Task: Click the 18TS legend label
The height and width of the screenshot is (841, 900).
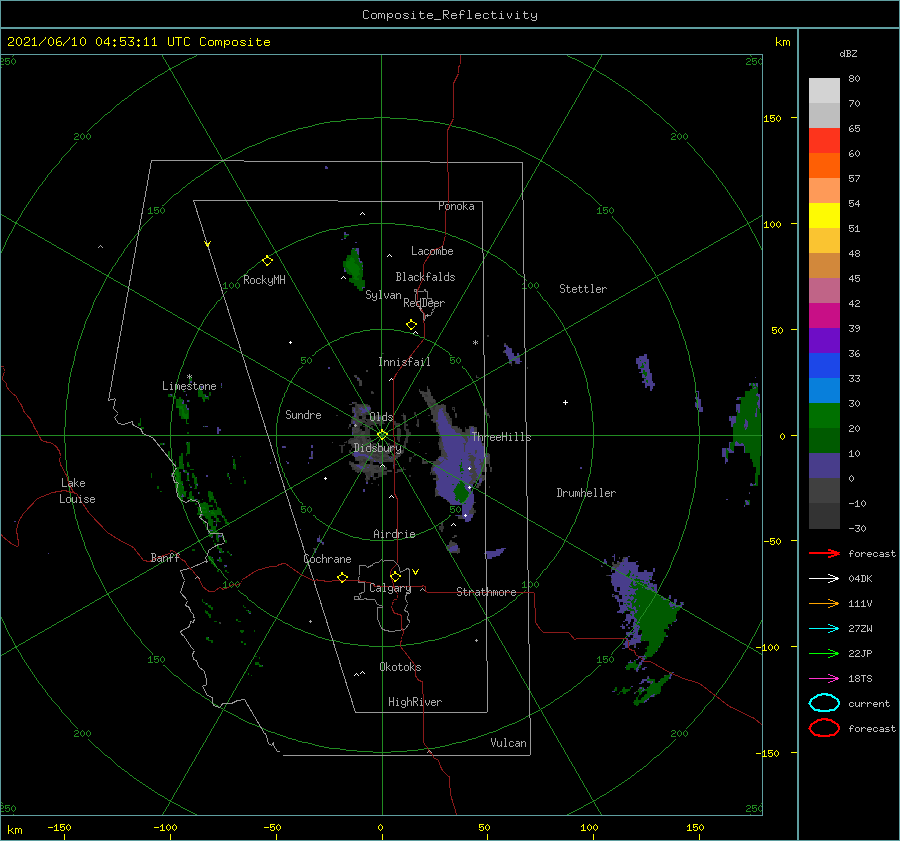Action: click(860, 679)
